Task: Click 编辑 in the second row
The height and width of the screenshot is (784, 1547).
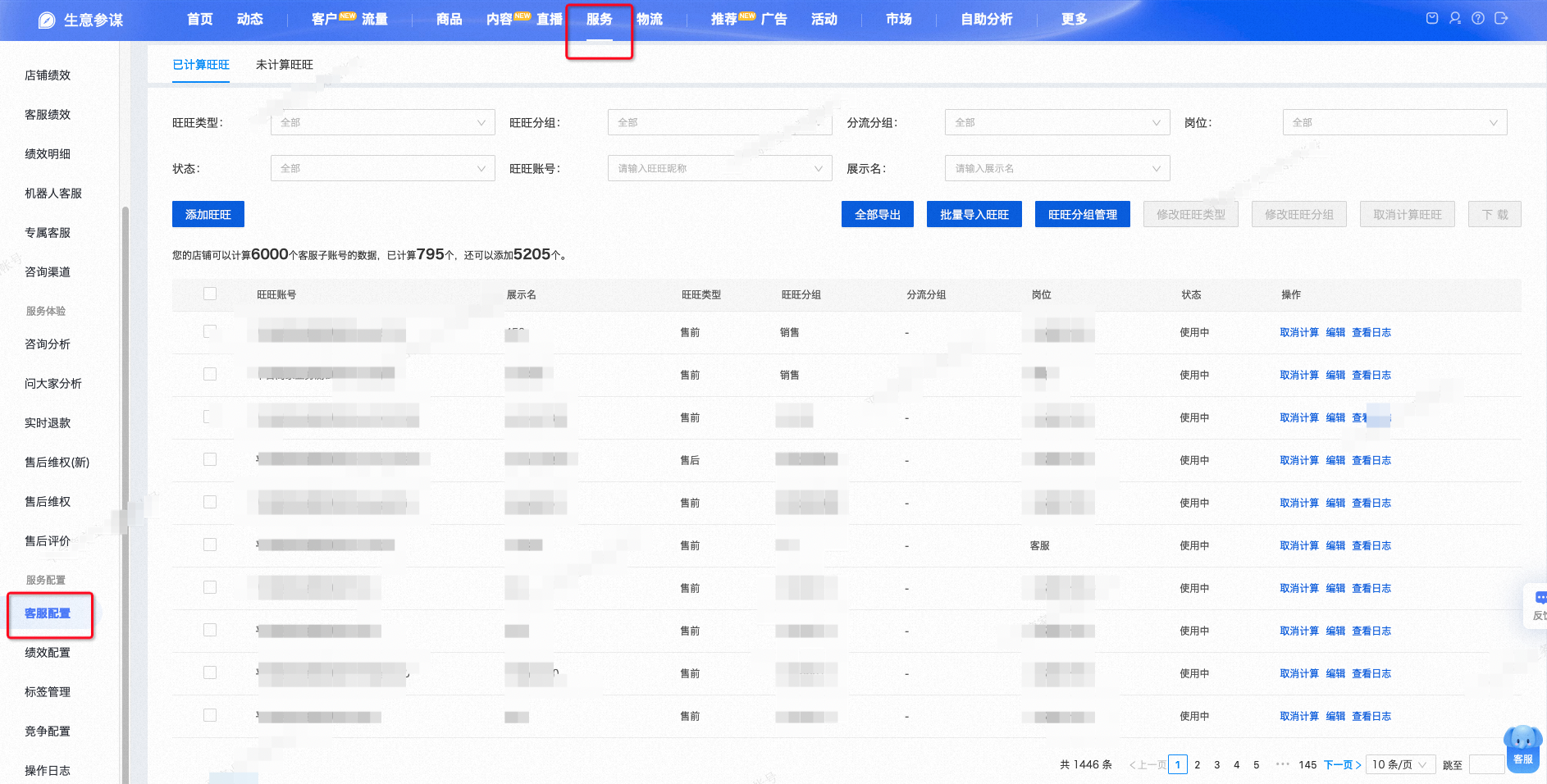Action: click(1335, 375)
